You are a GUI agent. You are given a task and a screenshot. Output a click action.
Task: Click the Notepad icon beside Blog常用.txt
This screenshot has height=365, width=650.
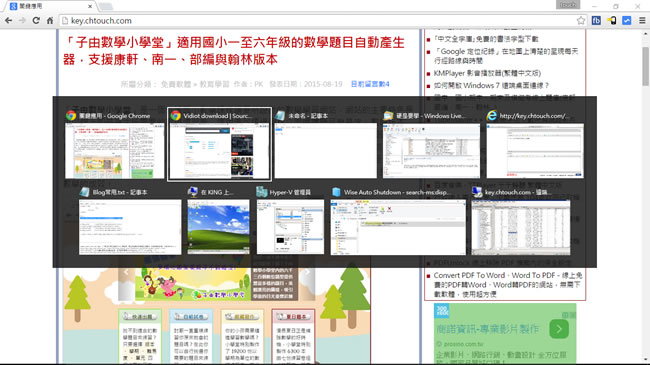85,192
